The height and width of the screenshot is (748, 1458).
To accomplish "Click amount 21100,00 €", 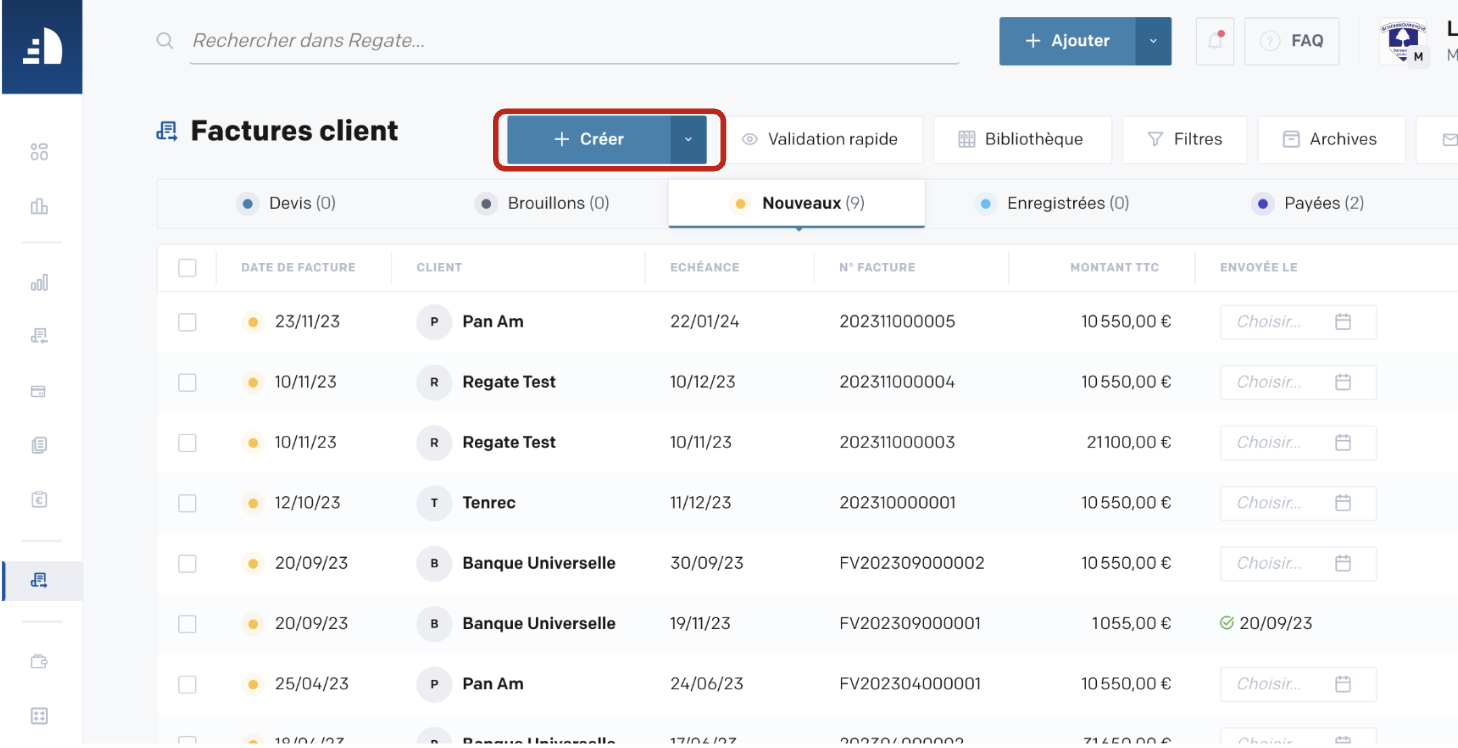I will click(x=1129, y=442).
